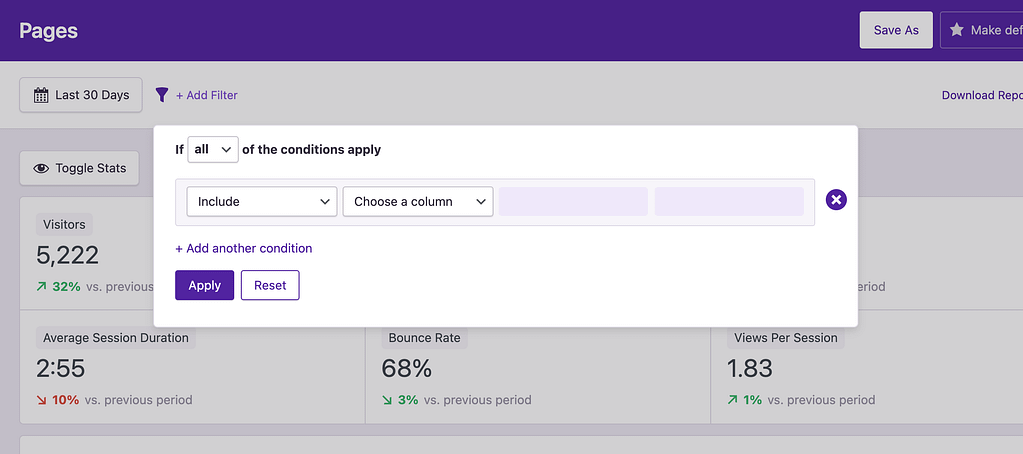
Task: Click the second disabled filter value field
Action: click(x=729, y=201)
